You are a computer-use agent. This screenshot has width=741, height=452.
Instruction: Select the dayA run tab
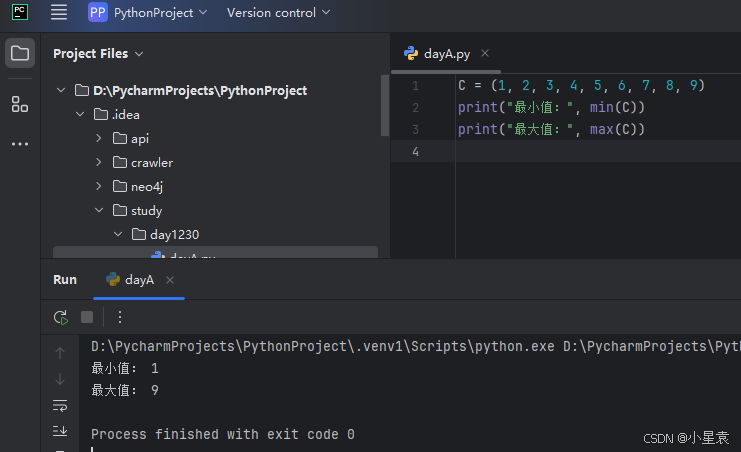click(130, 280)
